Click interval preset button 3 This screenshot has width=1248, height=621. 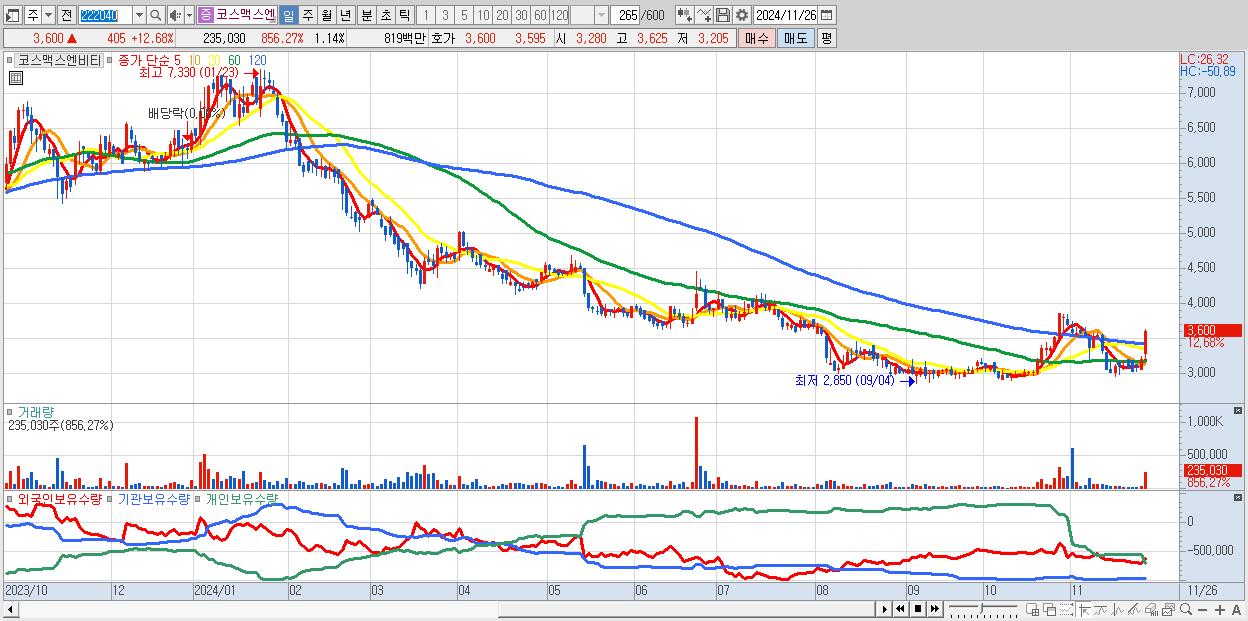[445, 15]
